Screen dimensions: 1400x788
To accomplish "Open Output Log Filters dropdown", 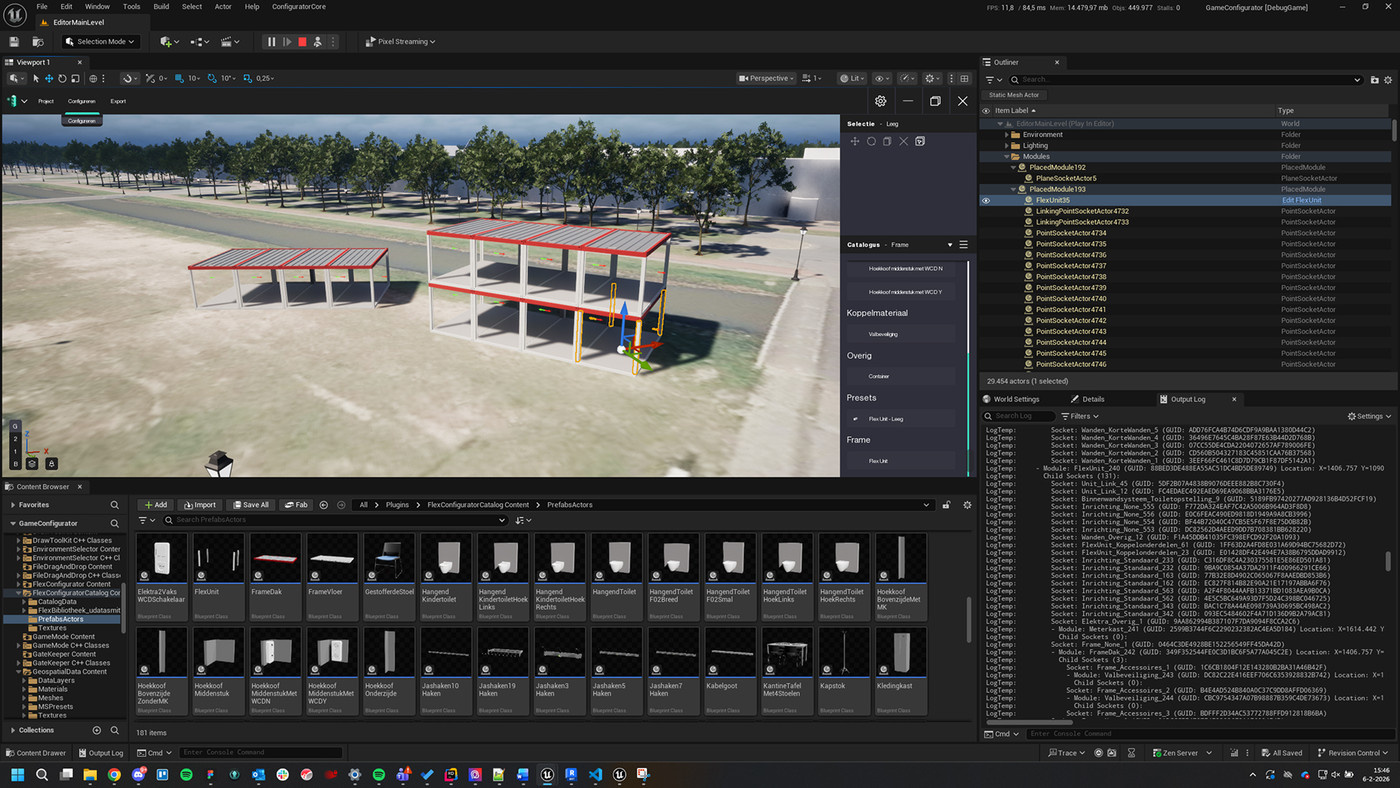I will [x=1079, y=416].
